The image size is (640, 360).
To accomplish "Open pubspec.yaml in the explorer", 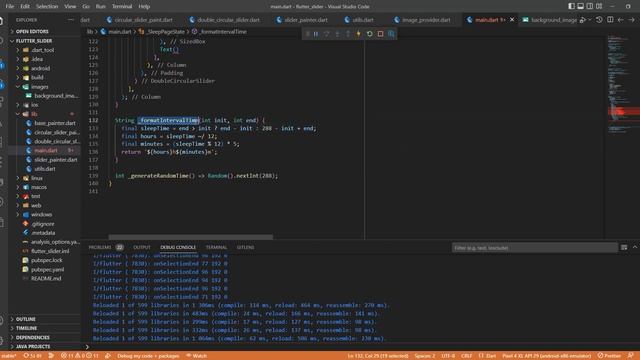I will coord(47,269).
